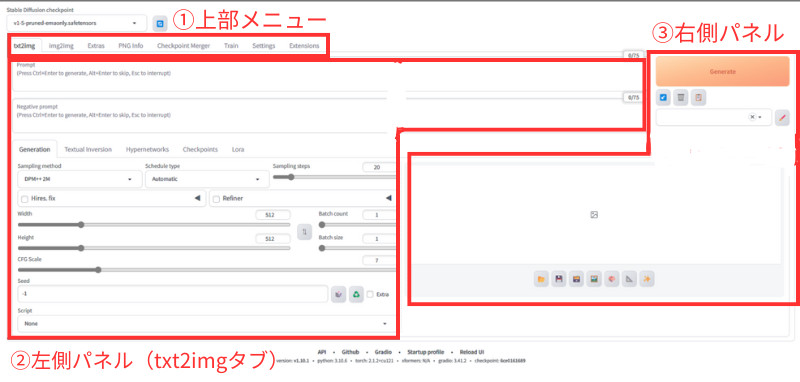800x382 pixels.
Task: Expand the Hires. fix section arrow
Action: click(197, 198)
